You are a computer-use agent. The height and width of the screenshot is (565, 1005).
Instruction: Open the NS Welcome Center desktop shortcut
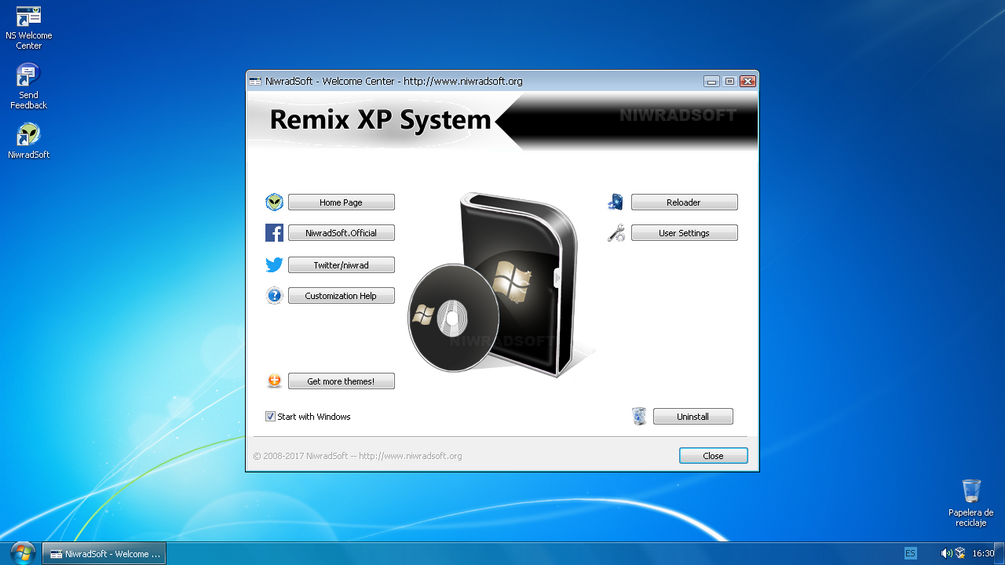28,28
